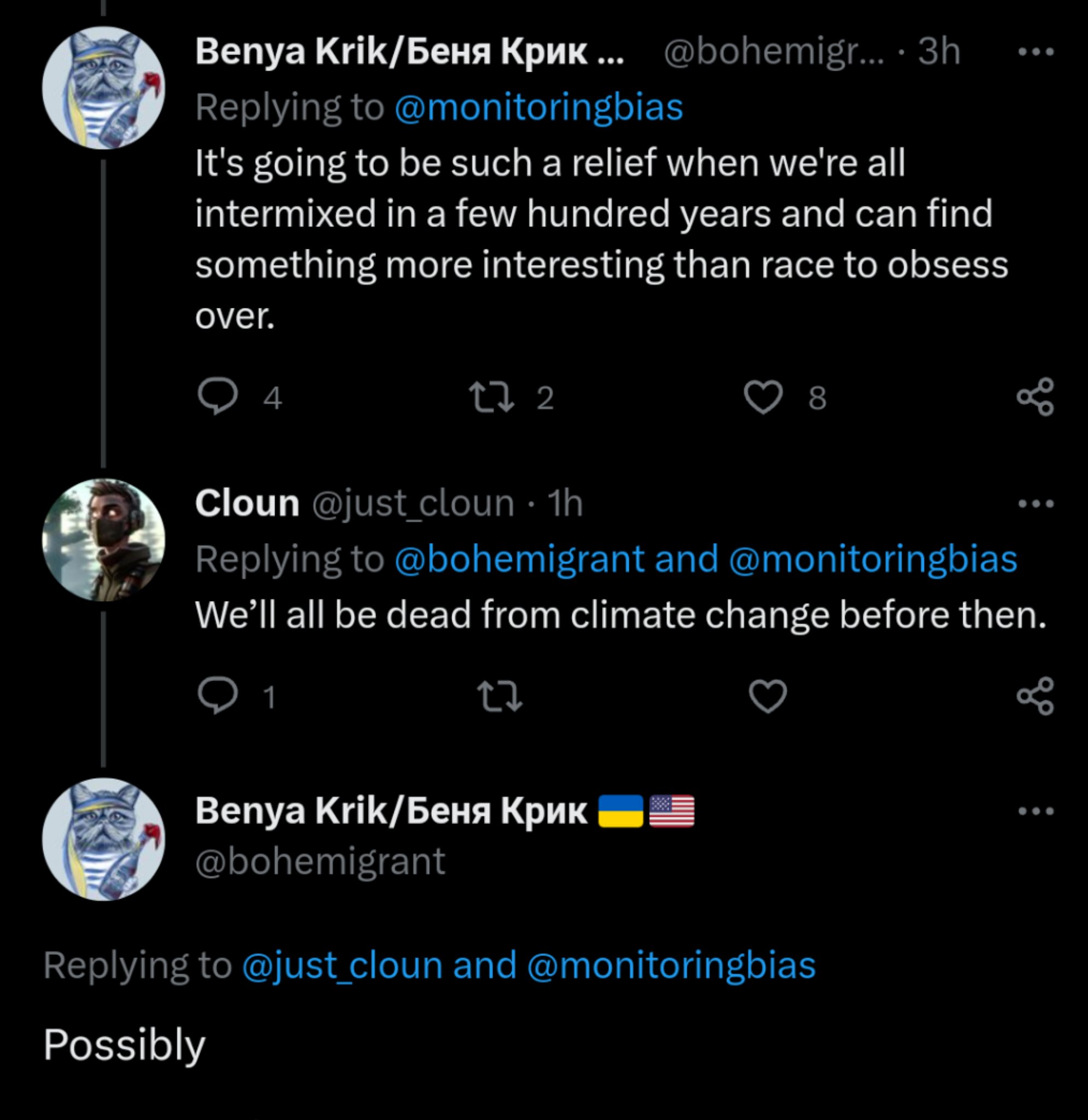Open more options on Possibly tweet

(1037, 811)
